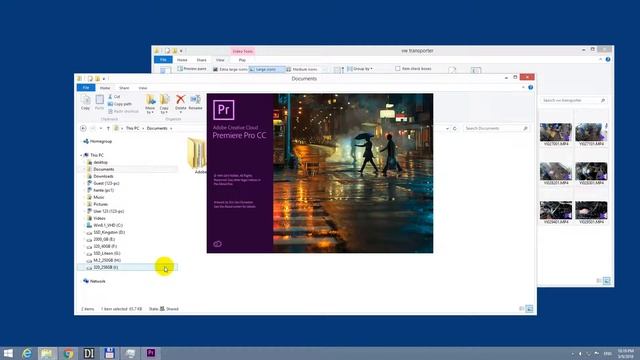Click This PC in the address bar breadcrumb
The image size is (640, 360).
[x=132, y=128]
